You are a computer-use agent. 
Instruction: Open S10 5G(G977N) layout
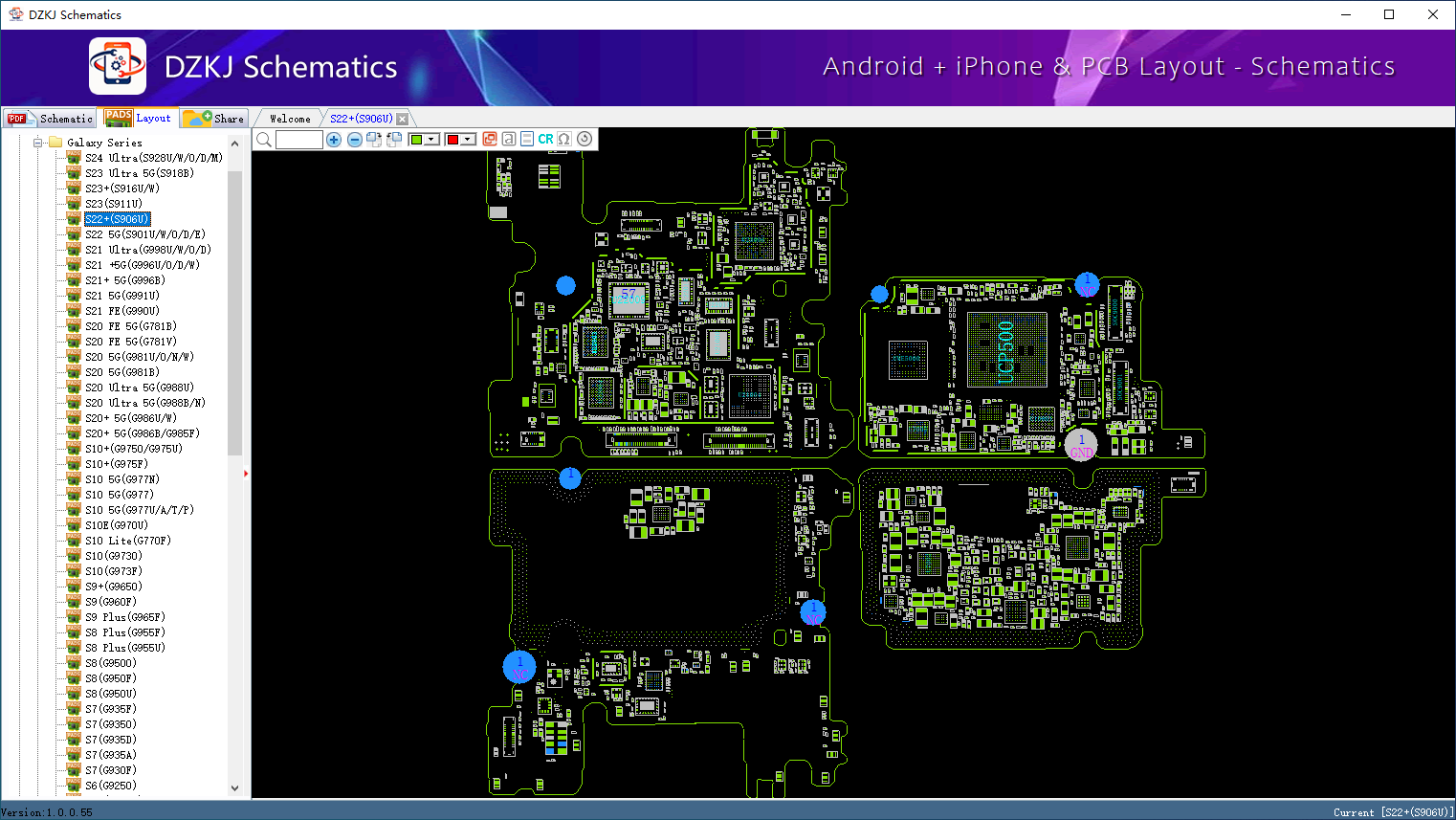coord(122,479)
